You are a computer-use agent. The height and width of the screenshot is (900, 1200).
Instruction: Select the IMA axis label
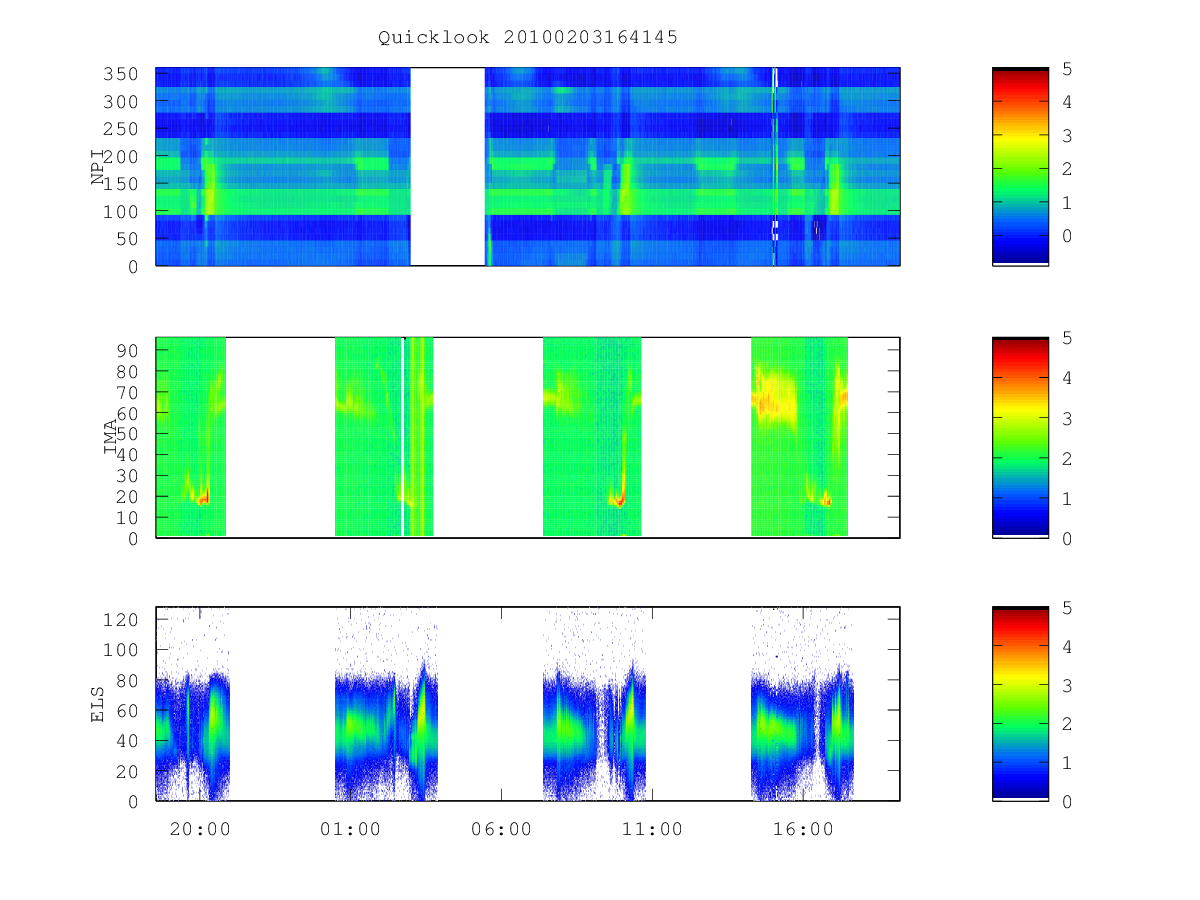click(111, 437)
